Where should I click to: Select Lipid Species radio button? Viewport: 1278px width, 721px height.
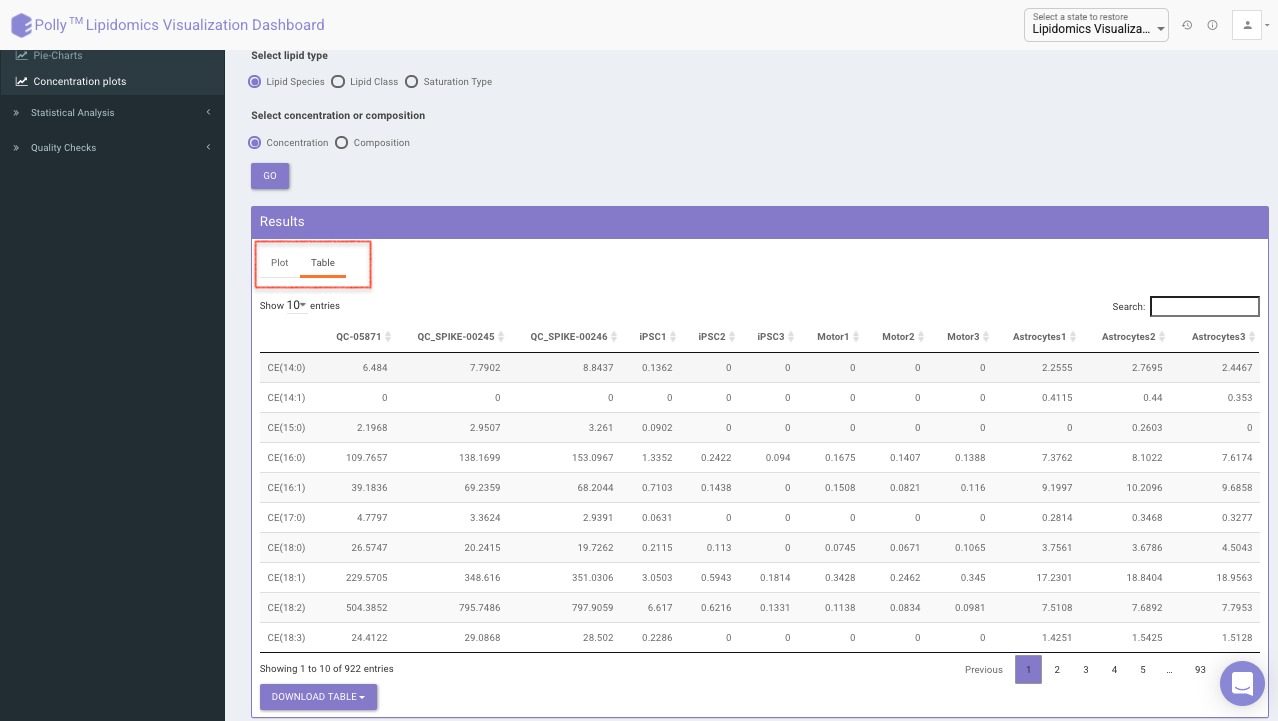tap(255, 82)
